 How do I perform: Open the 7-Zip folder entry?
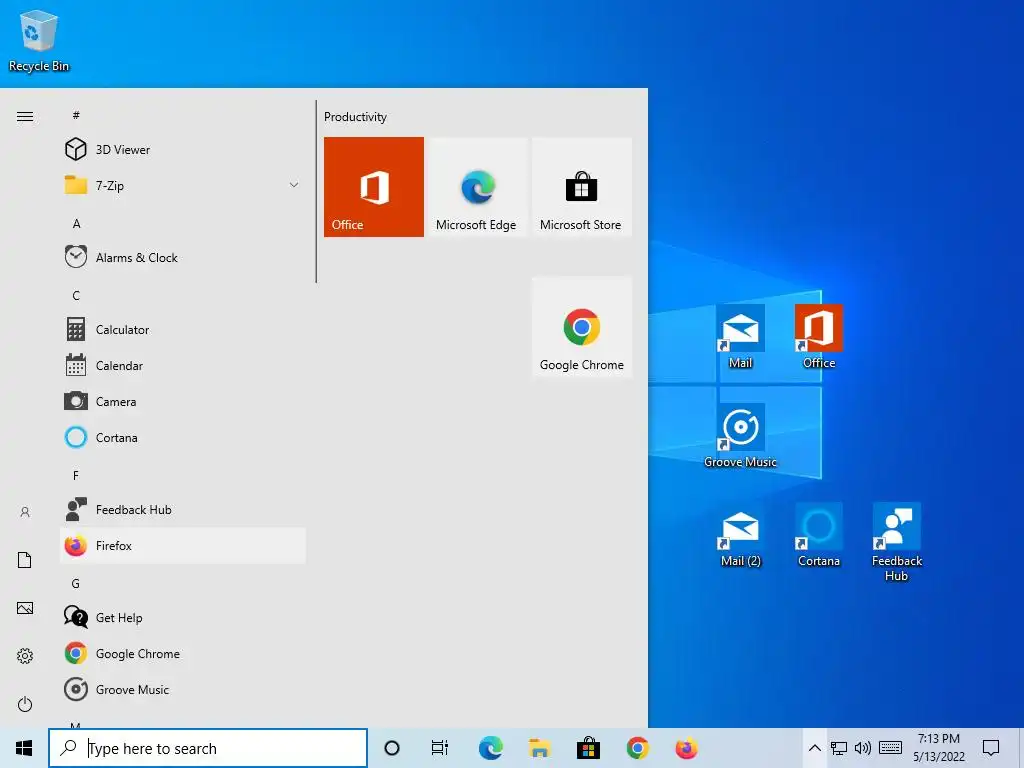[182, 185]
